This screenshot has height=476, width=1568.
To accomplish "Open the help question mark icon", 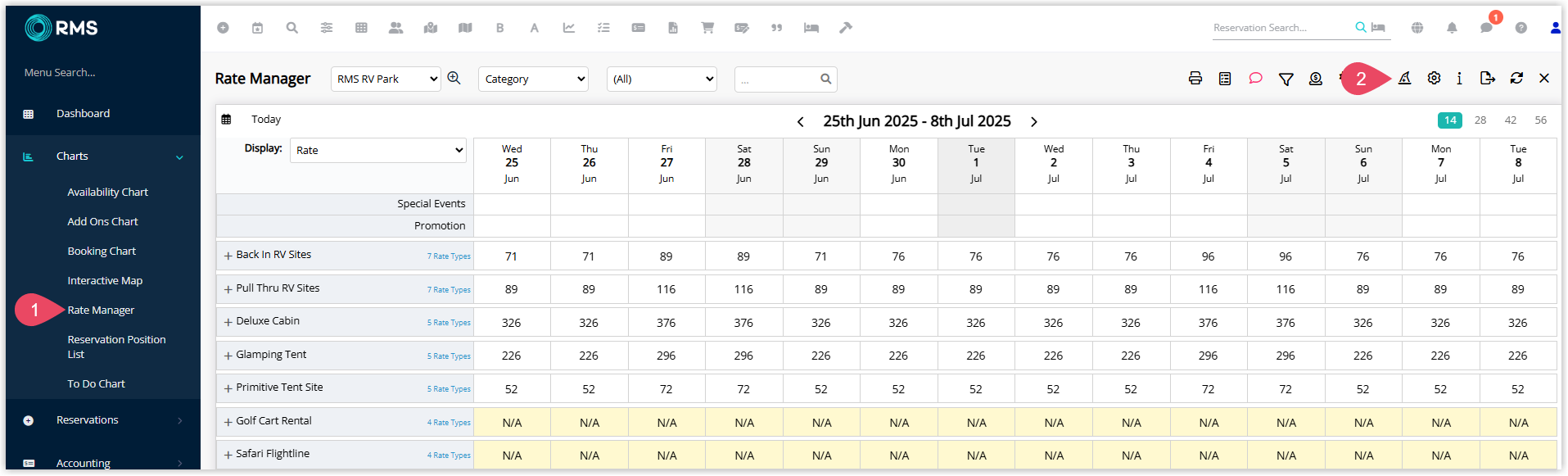I will 1521,28.
